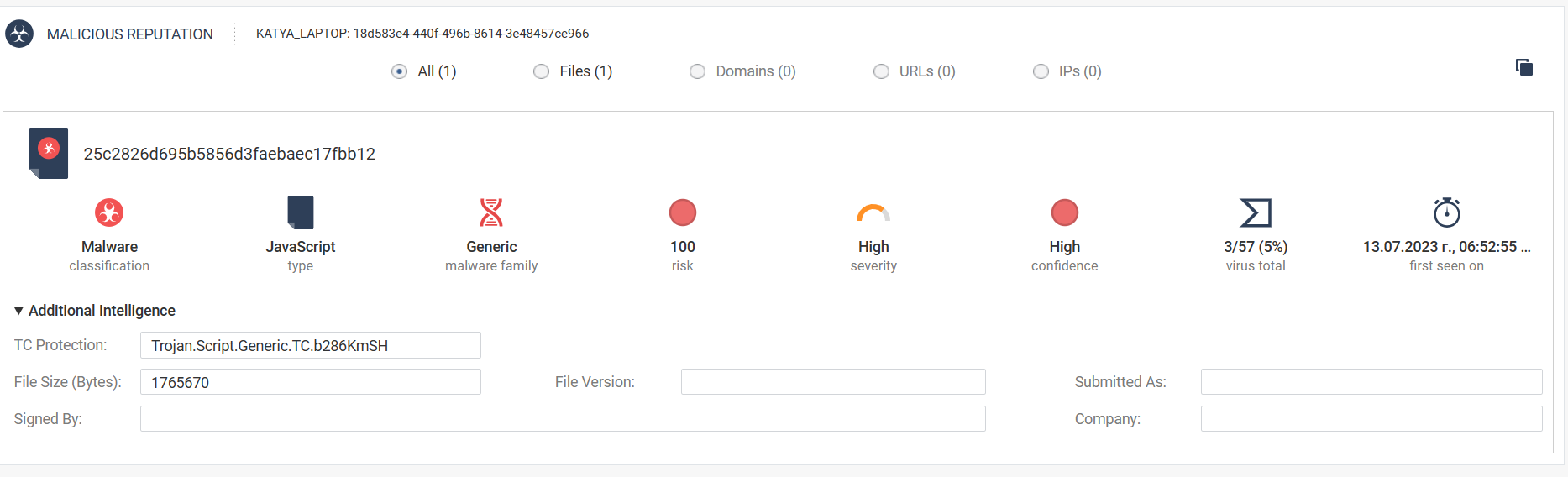Select the Domains (0) radio filter

click(698, 71)
